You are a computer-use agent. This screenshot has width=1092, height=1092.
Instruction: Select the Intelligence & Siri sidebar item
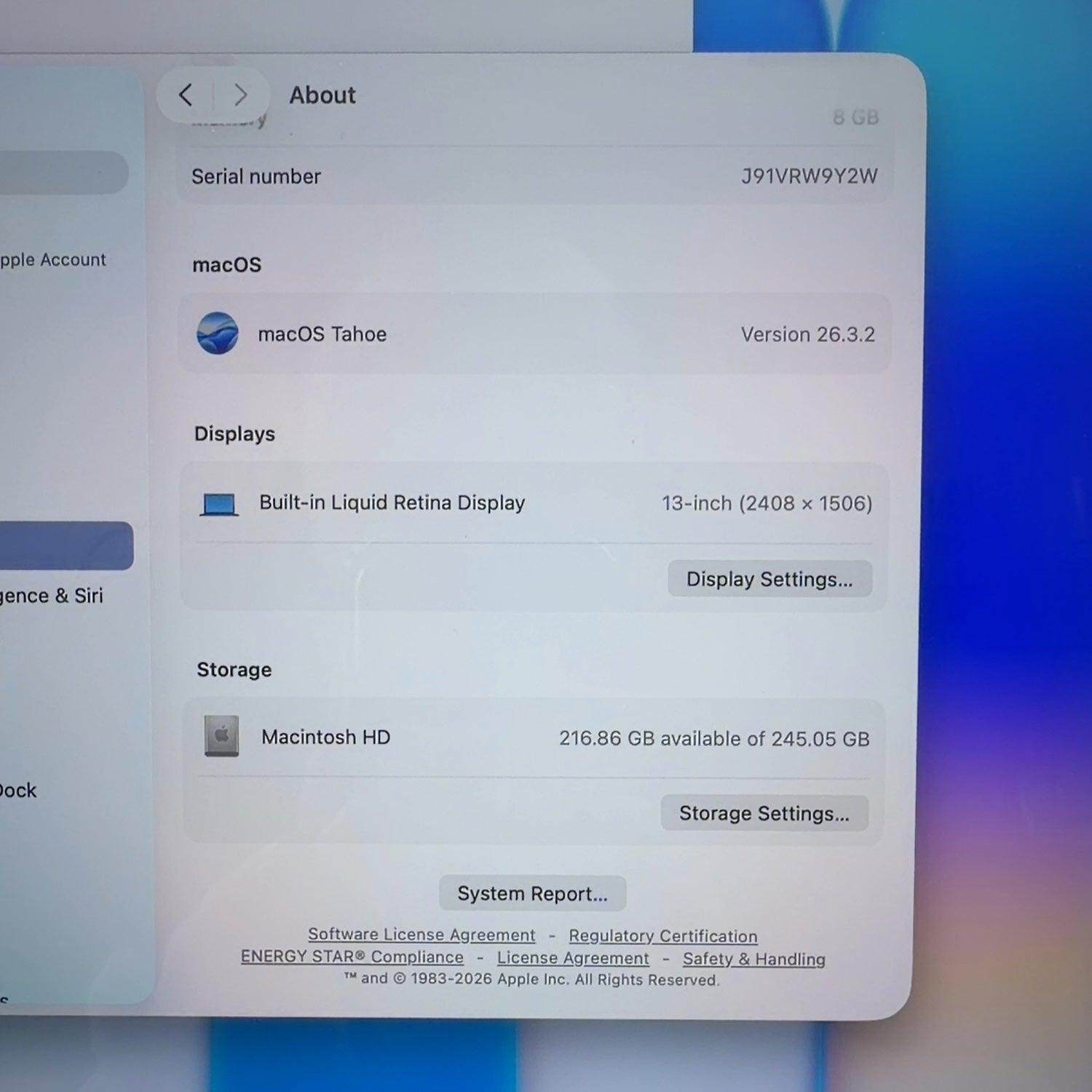[x=52, y=596]
